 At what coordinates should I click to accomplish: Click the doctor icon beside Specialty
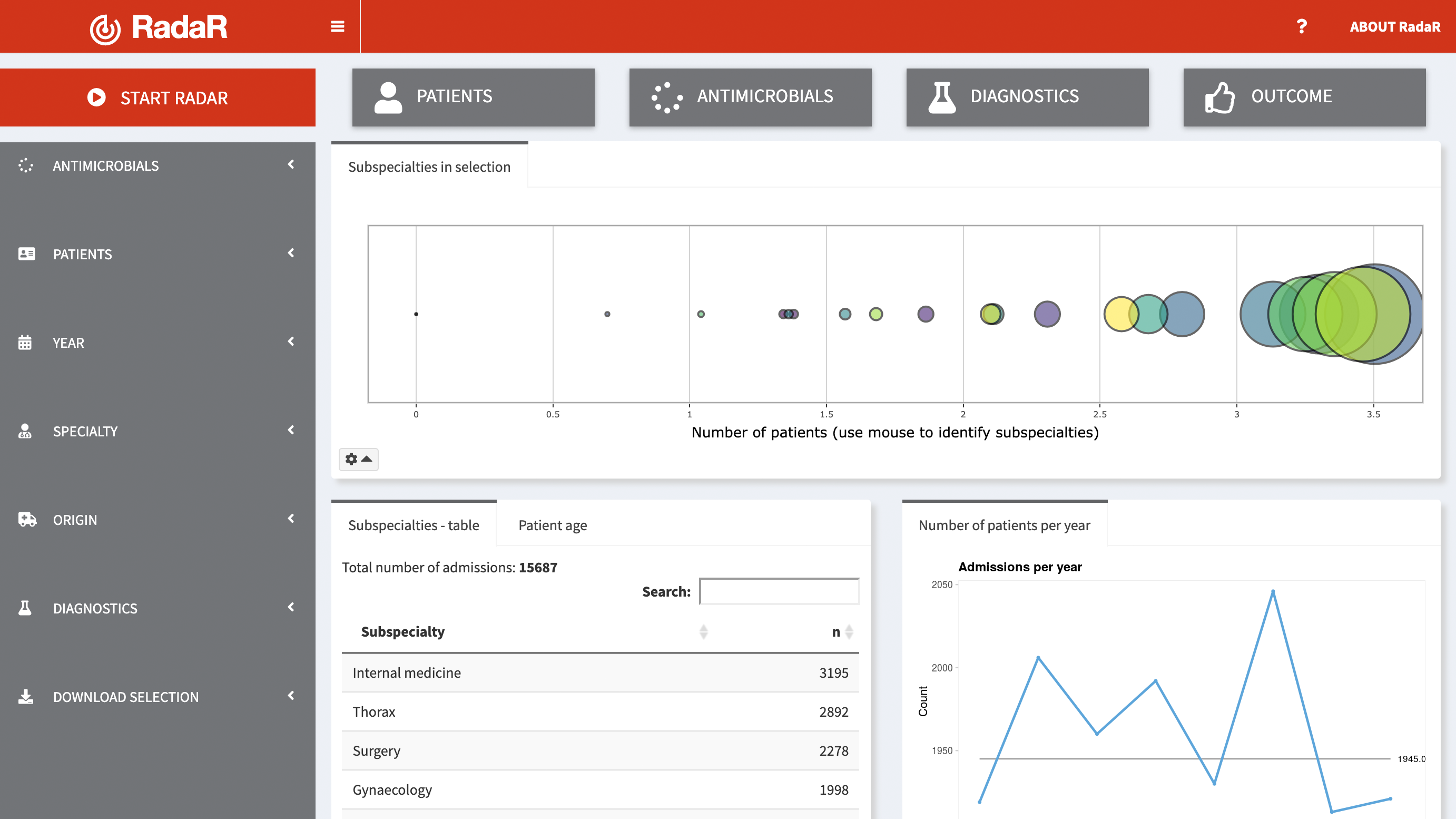click(25, 431)
